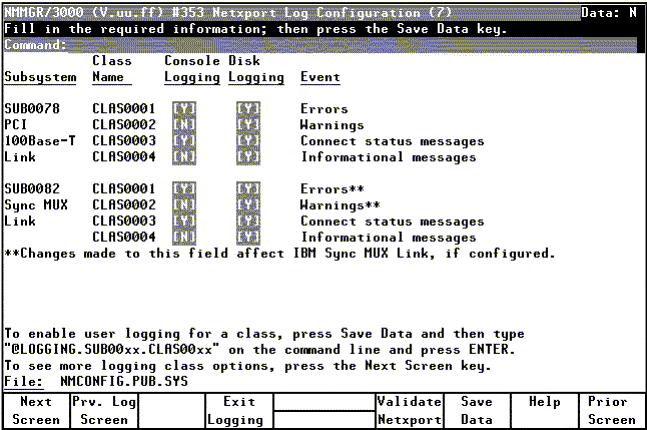Screen dimensions: 647x430
Task: Go back with the Prior Screen key
Action: pos(612,411)
